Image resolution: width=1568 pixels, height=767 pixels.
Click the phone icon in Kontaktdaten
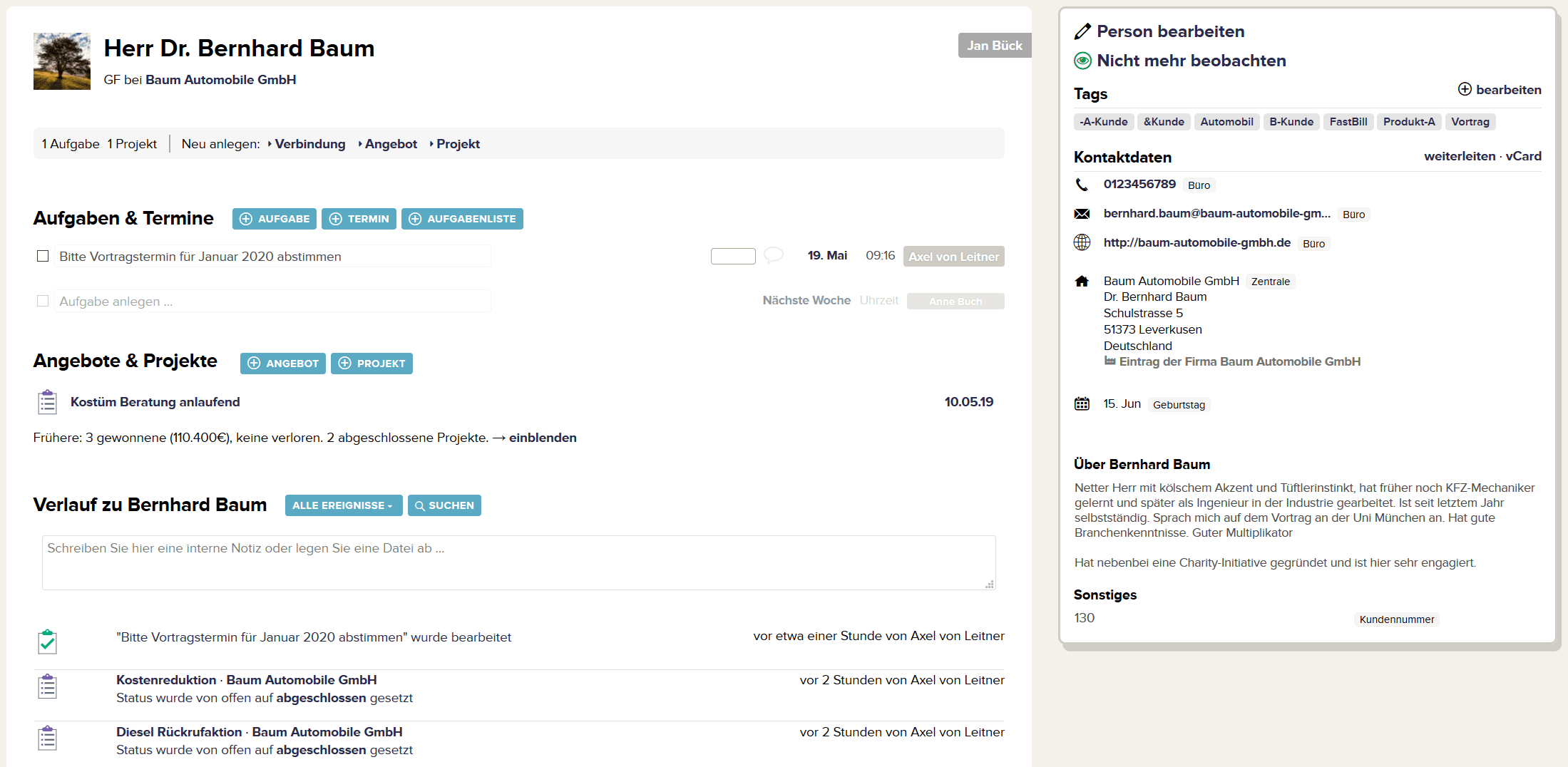point(1082,185)
